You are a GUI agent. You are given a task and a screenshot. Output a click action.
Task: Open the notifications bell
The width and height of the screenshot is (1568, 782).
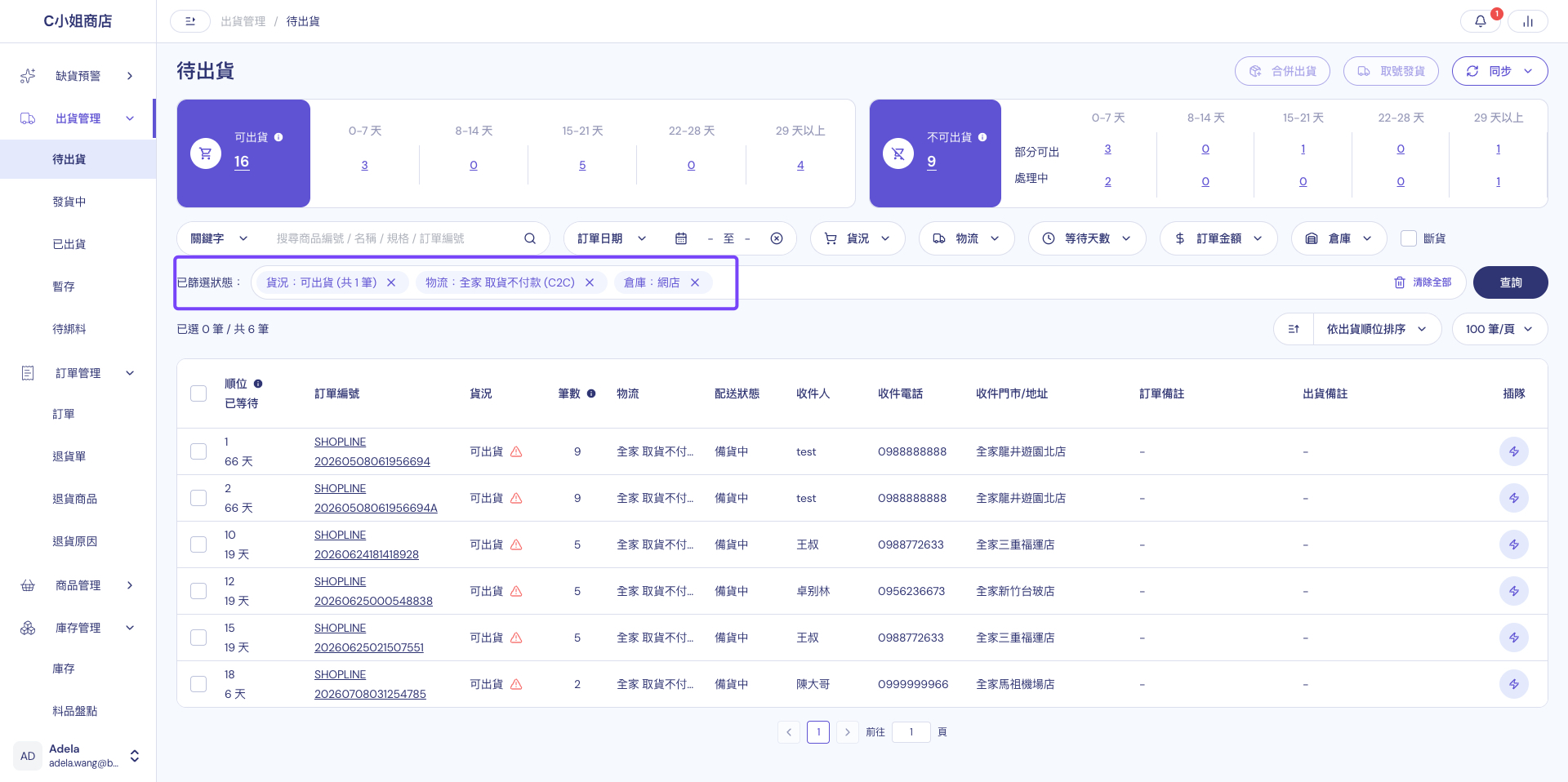(1480, 21)
